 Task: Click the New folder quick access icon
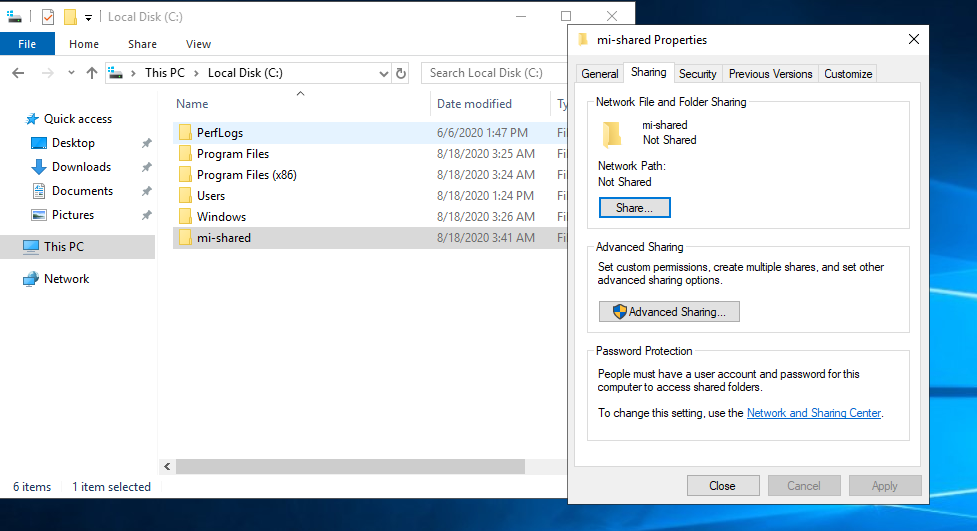click(x=70, y=17)
